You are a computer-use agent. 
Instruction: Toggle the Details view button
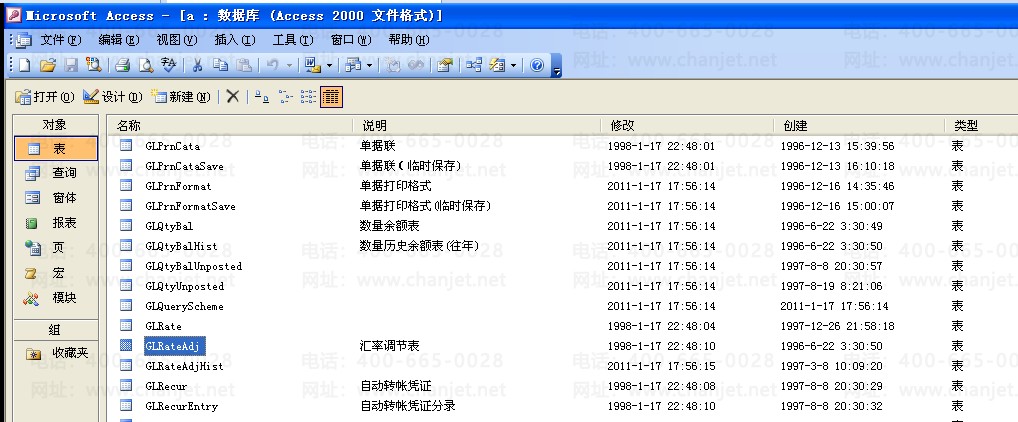(x=331, y=97)
